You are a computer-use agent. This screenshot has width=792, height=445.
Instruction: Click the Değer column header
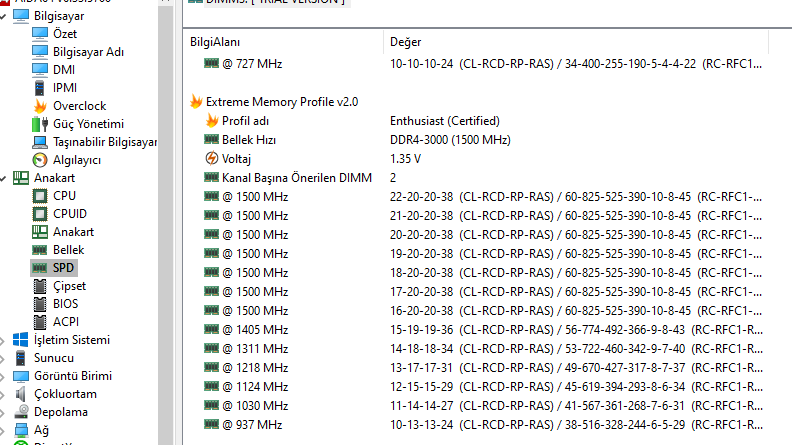pos(405,42)
